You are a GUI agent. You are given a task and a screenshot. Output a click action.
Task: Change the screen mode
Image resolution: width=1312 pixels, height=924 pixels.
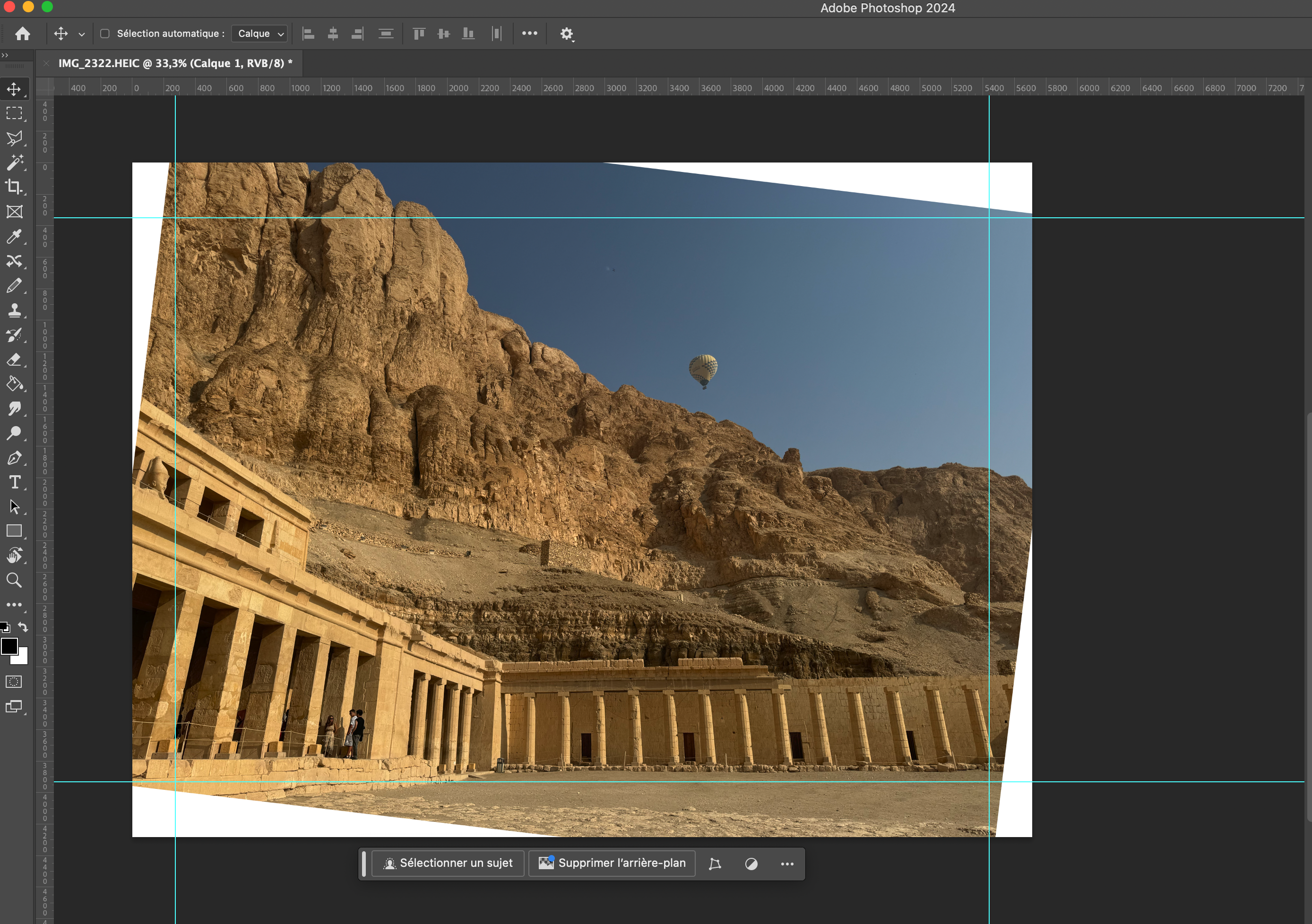click(14, 707)
